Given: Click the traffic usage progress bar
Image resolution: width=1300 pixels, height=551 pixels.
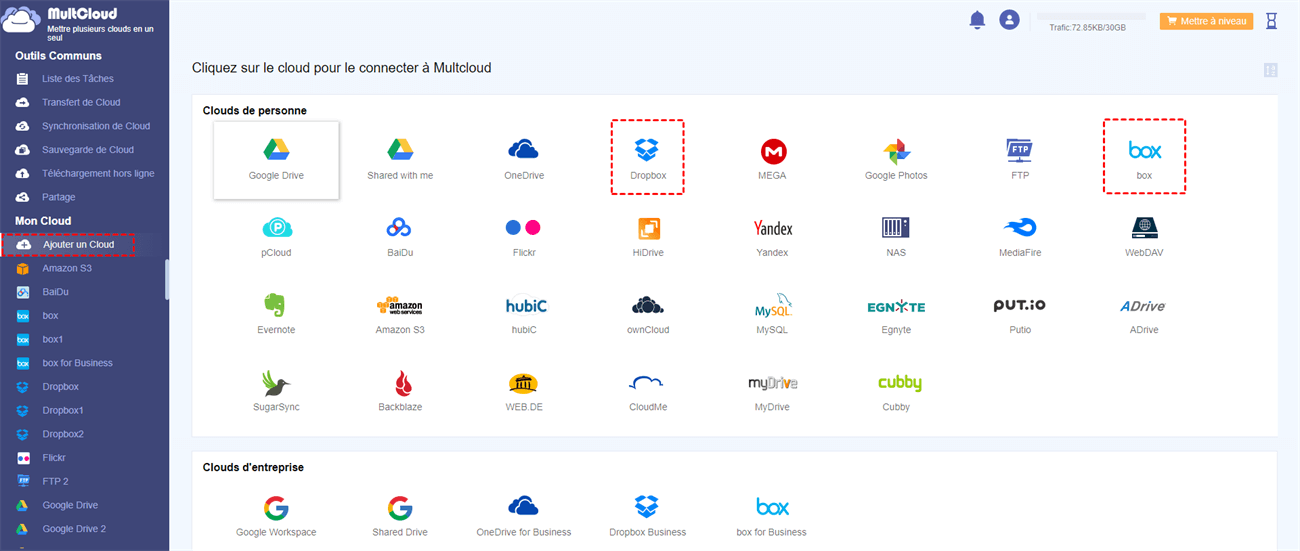Looking at the screenshot, I should (x=1091, y=17).
